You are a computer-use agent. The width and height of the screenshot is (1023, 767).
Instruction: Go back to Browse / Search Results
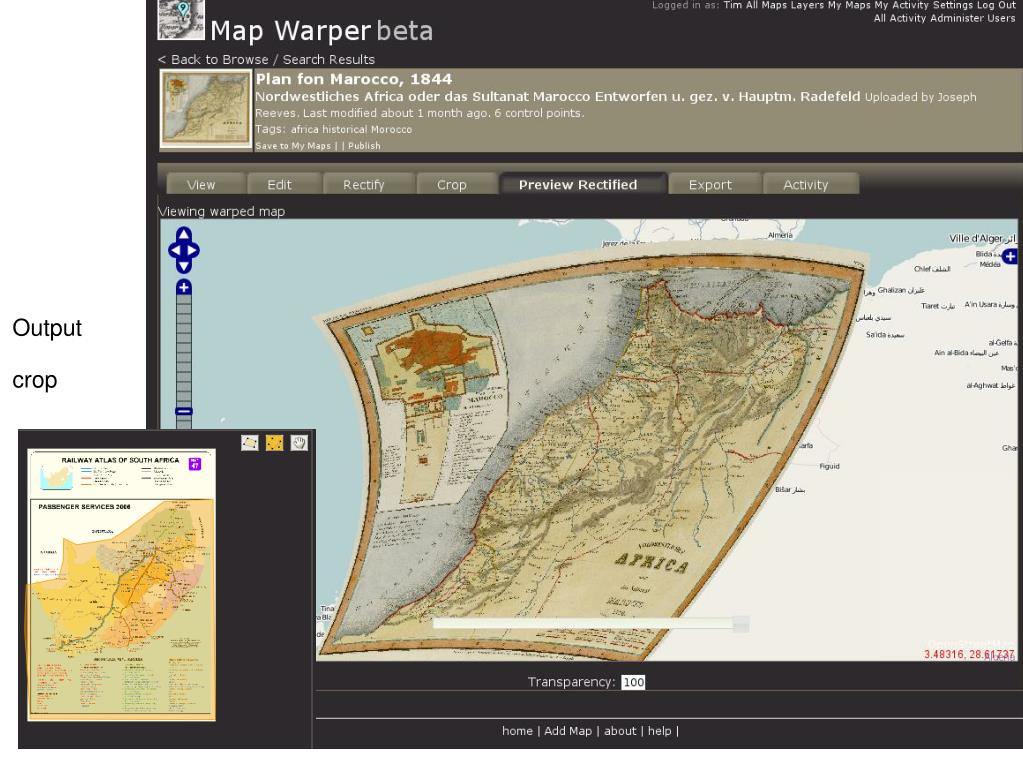[266, 59]
